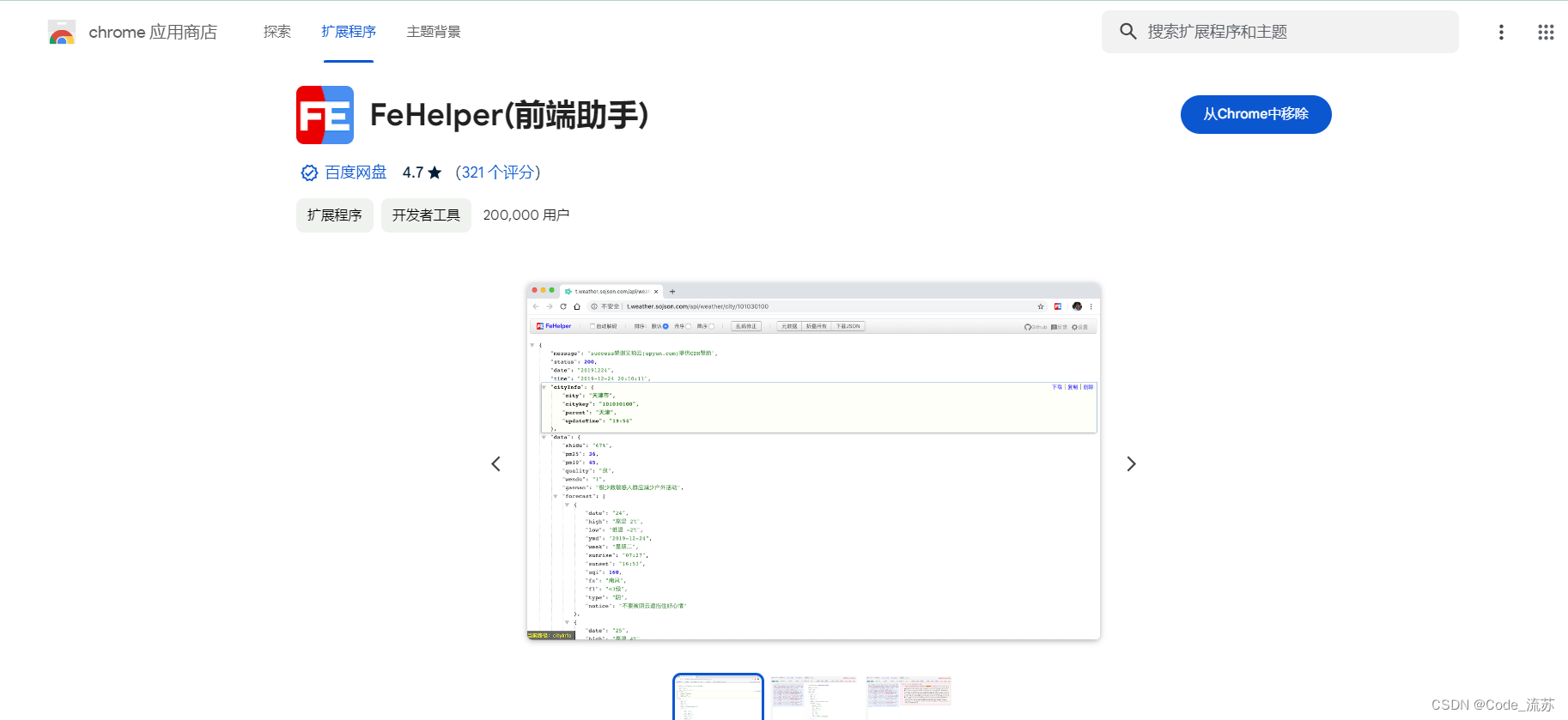Click the FeHelper(前端助手) title
1568x720 pixels.
click(x=509, y=115)
